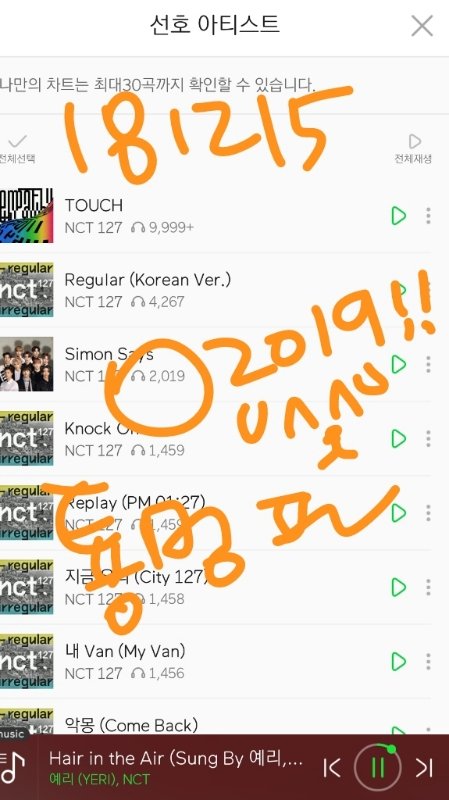
Task: Play Replay (PM 01:27) track
Action: (x=398, y=513)
